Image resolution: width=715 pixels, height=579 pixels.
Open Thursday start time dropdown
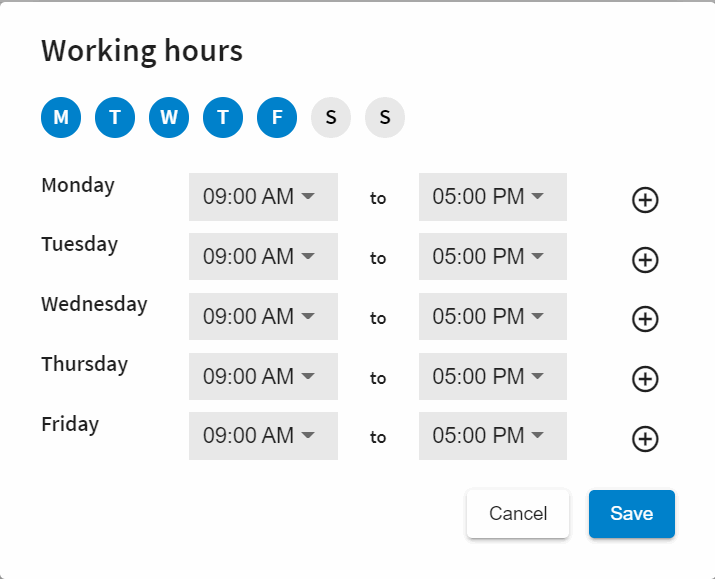(x=263, y=377)
